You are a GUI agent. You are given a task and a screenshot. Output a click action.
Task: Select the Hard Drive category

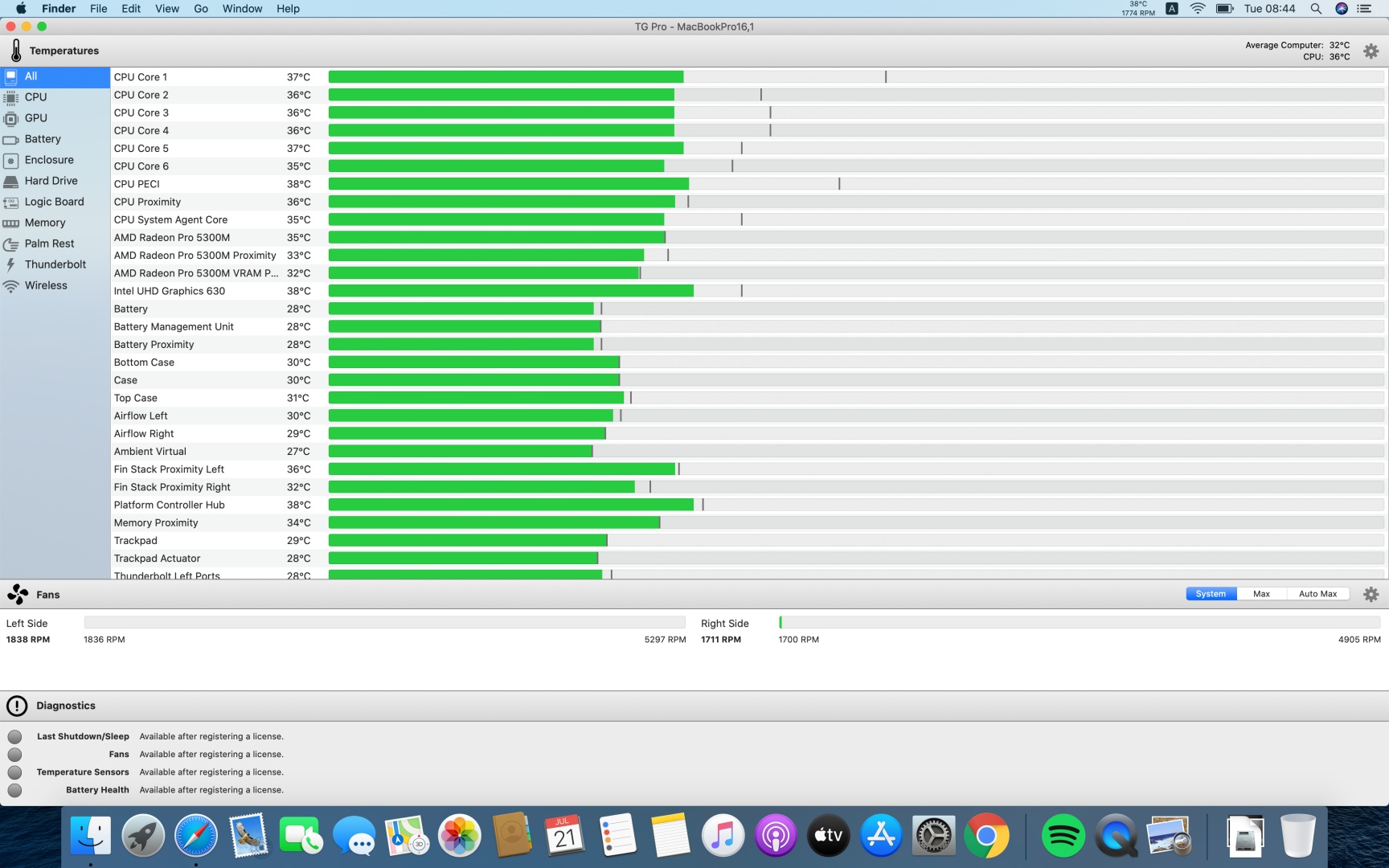coord(51,181)
